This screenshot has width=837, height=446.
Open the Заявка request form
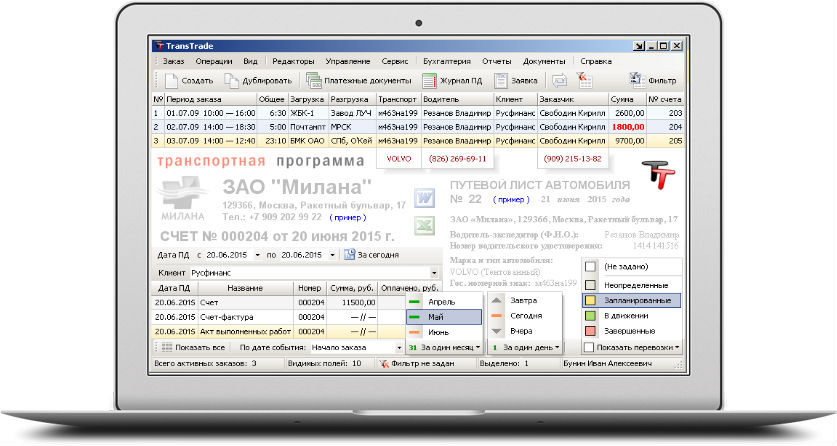pos(516,81)
